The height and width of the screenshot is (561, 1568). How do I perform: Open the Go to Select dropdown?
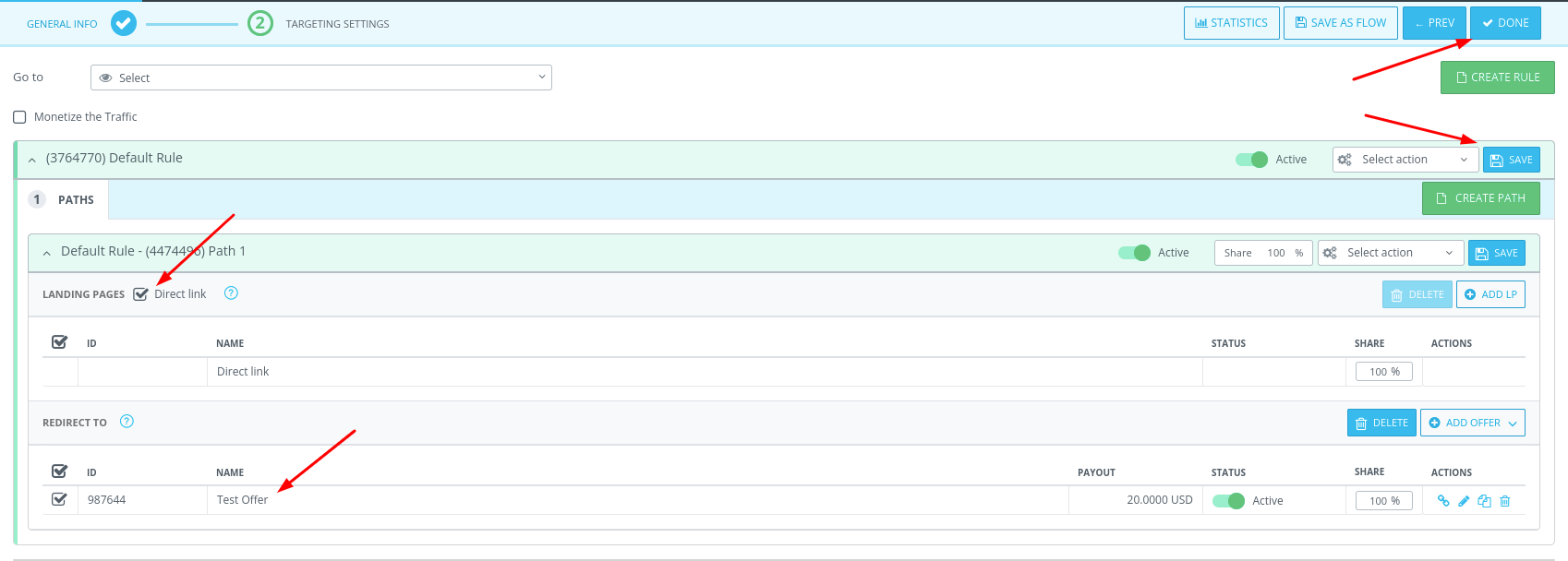pyautogui.click(x=320, y=78)
